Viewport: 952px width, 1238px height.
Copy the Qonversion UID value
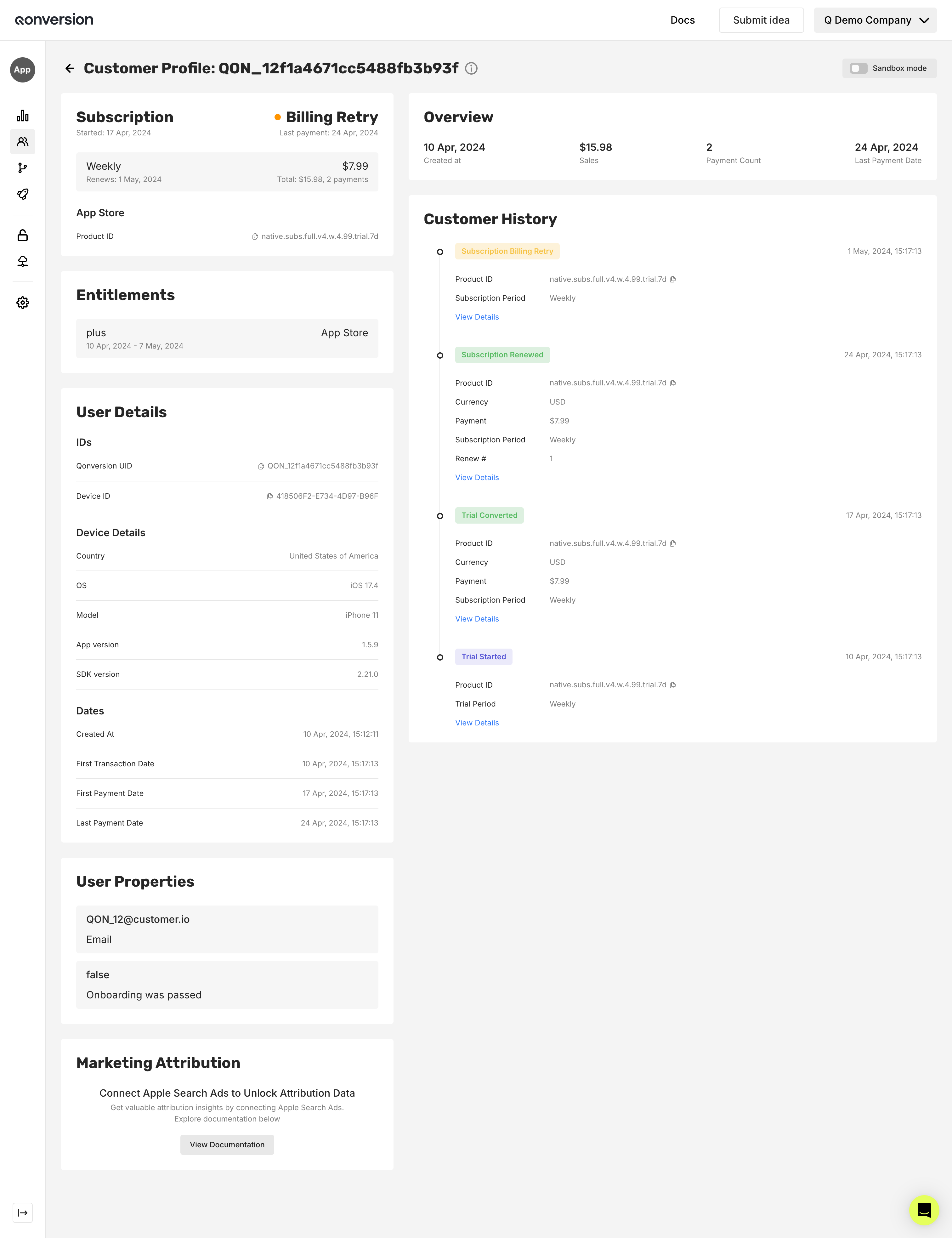[x=261, y=466]
